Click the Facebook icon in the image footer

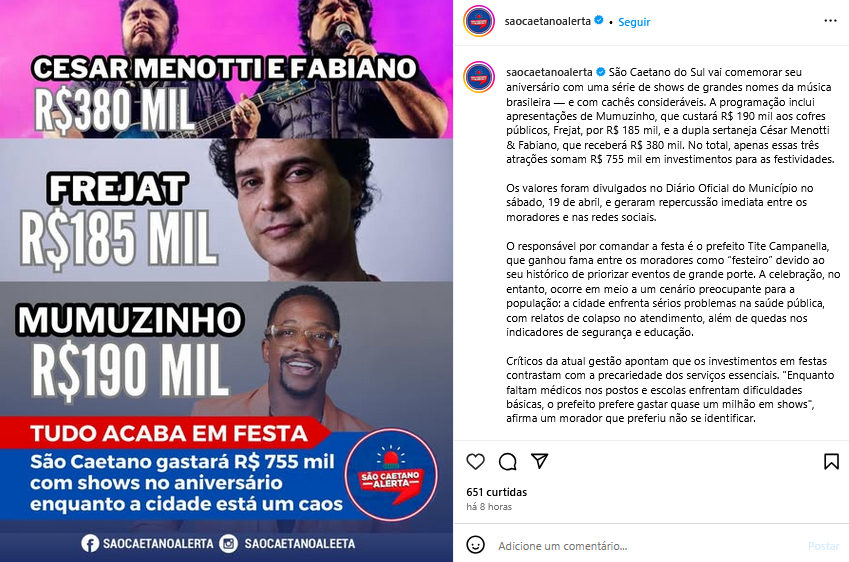90,544
